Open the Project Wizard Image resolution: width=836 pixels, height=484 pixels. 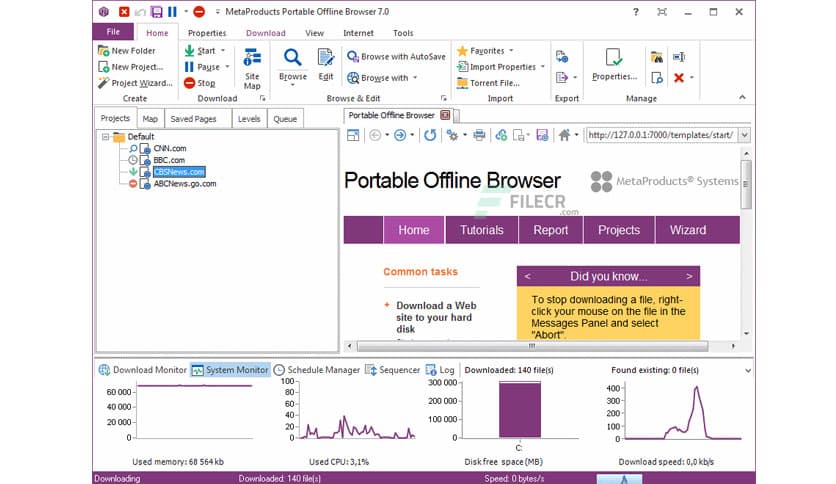(135, 83)
